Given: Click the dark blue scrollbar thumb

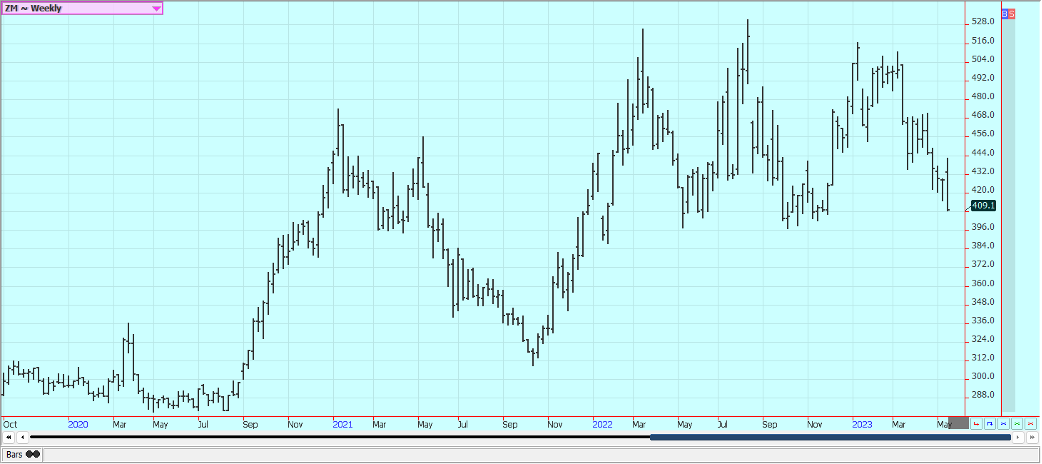Looking at the screenshot, I should (830, 437).
